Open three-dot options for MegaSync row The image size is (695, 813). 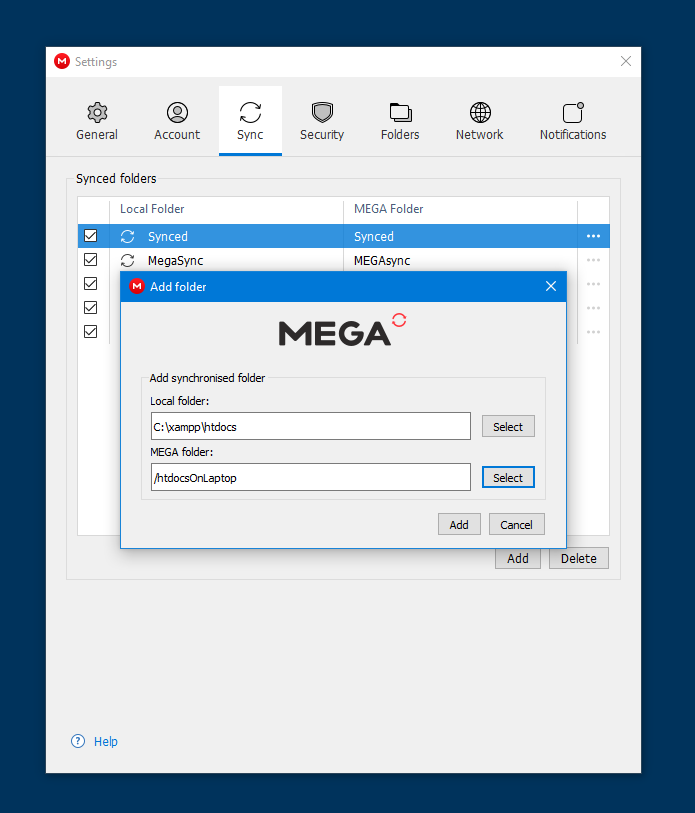[x=593, y=260]
